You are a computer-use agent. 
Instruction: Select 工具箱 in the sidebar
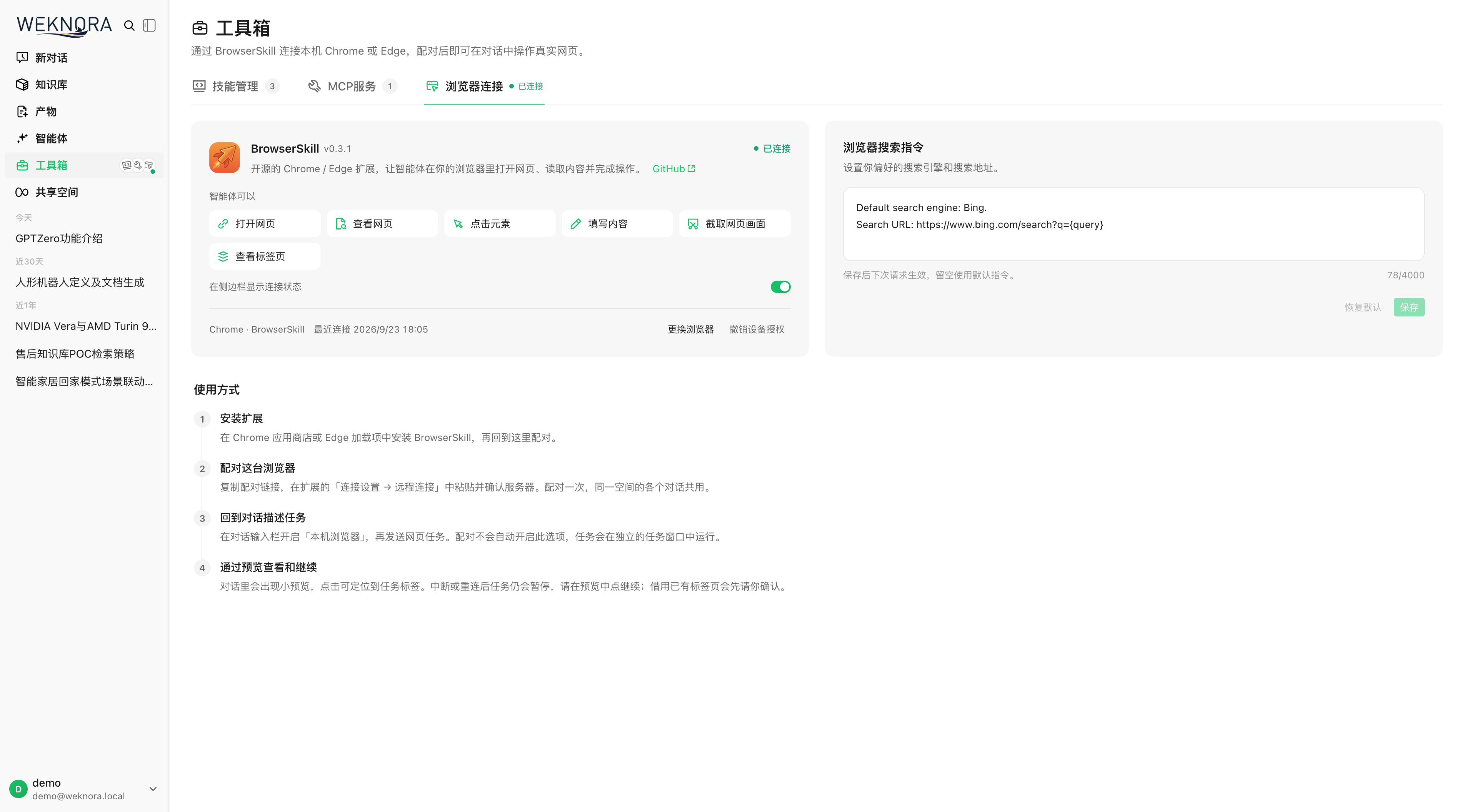[84, 165]
